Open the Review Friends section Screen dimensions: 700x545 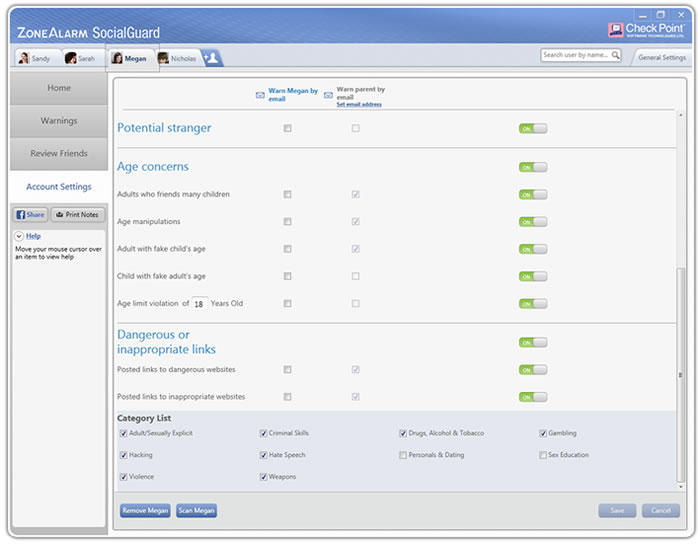click(59, 154)
